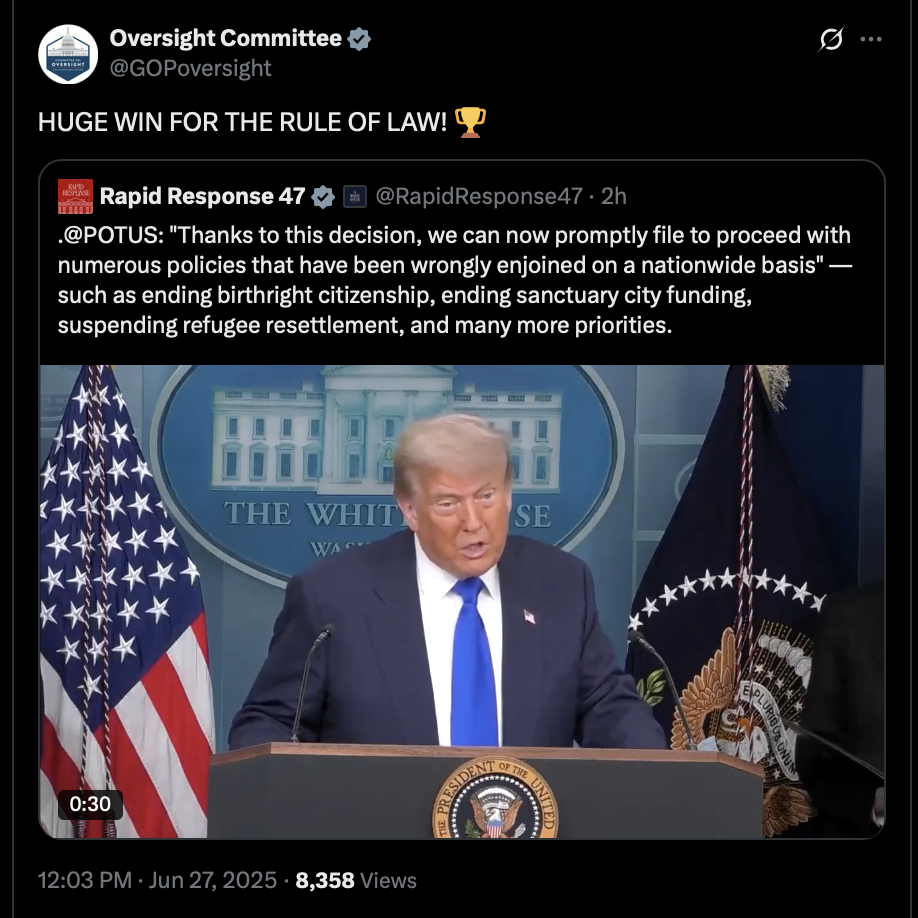
Task: Open the quoted post body text
Action: tap(455, 280)
